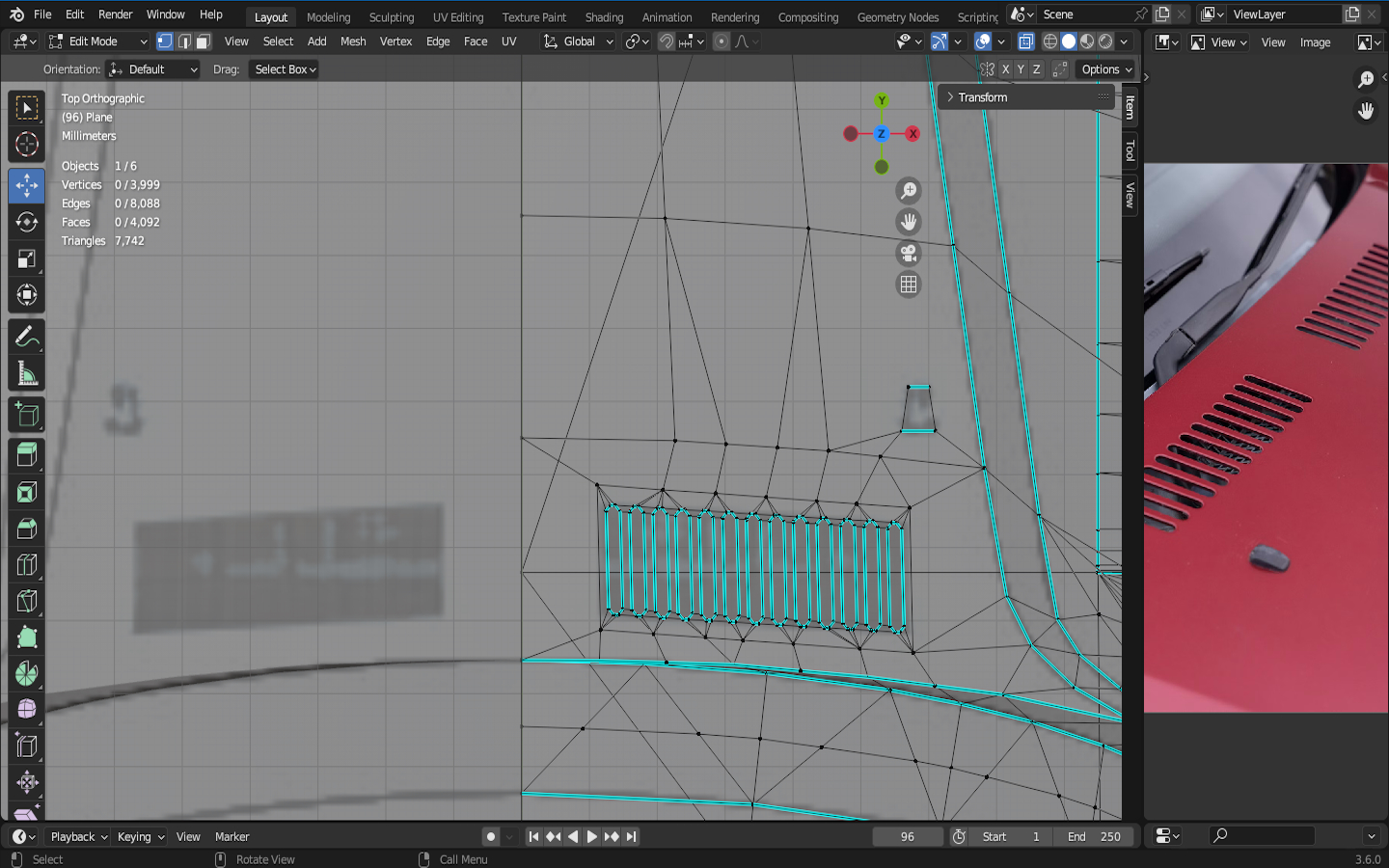Enable edge select mode

coord(184,41)
